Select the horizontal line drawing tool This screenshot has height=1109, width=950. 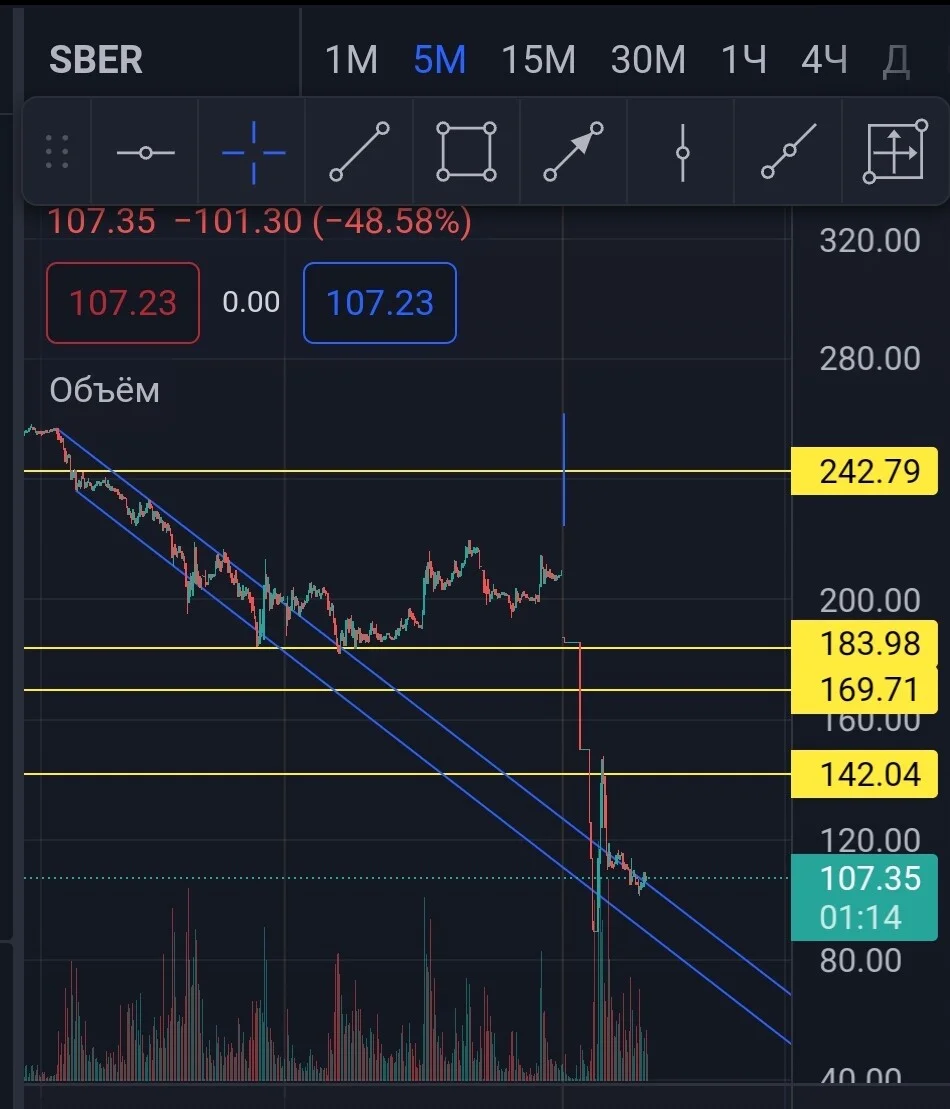click(x=146, y=153)
